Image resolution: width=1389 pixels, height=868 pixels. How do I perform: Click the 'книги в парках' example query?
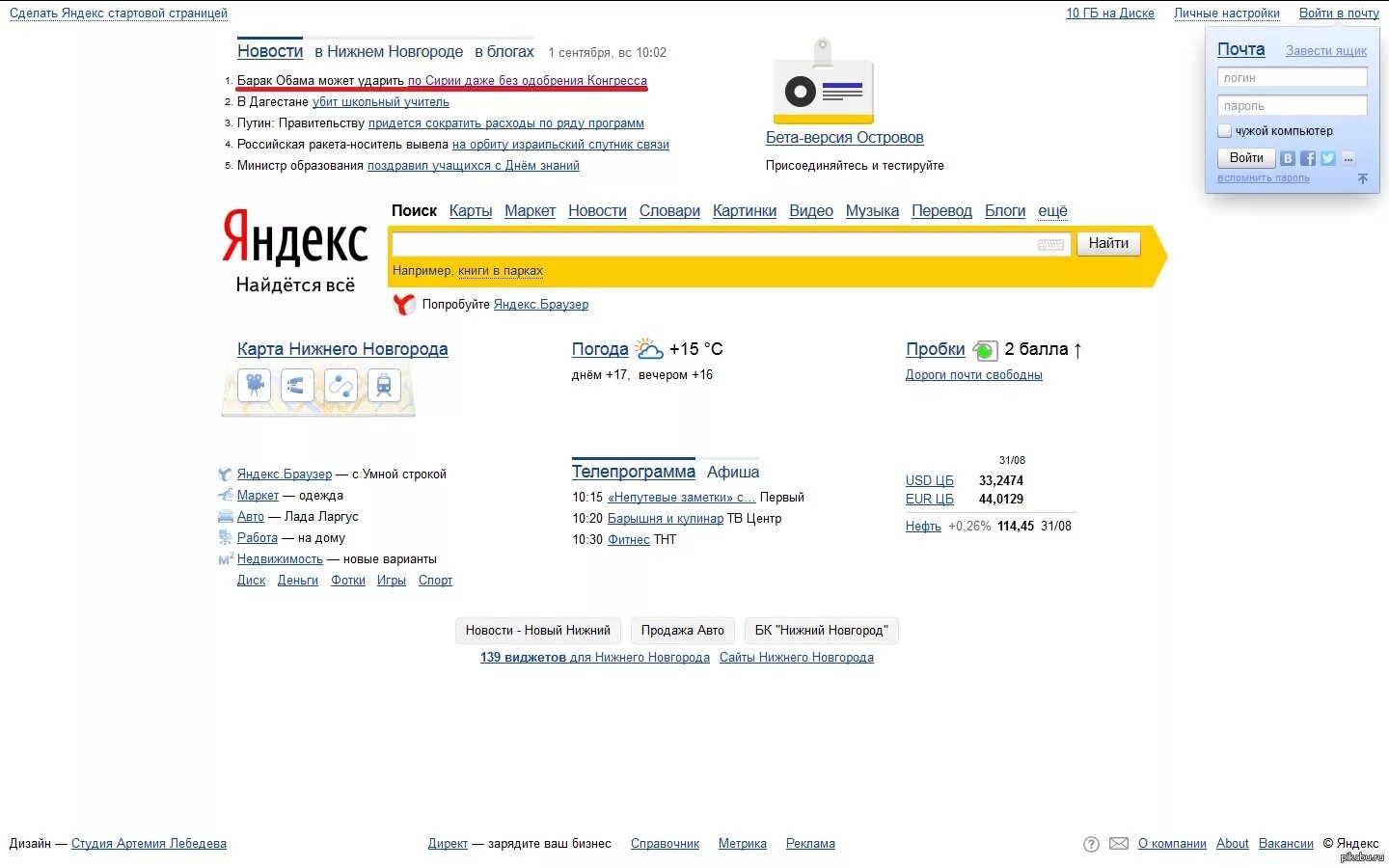point(501,271)
